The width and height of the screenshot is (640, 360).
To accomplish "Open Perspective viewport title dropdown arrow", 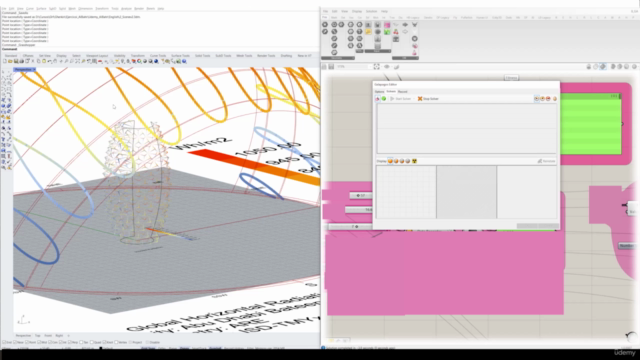I will pyautogui.click(x=34, y=69).
